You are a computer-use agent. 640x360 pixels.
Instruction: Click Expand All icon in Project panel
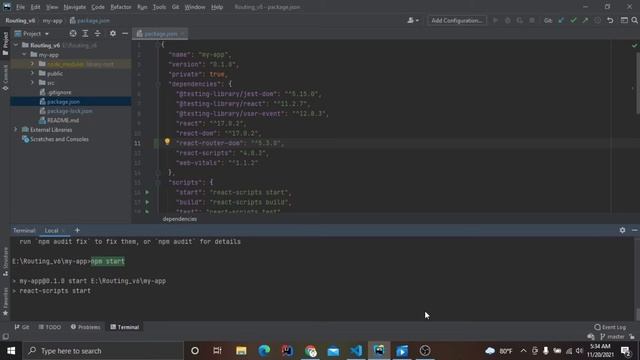(x=85, y=33)
